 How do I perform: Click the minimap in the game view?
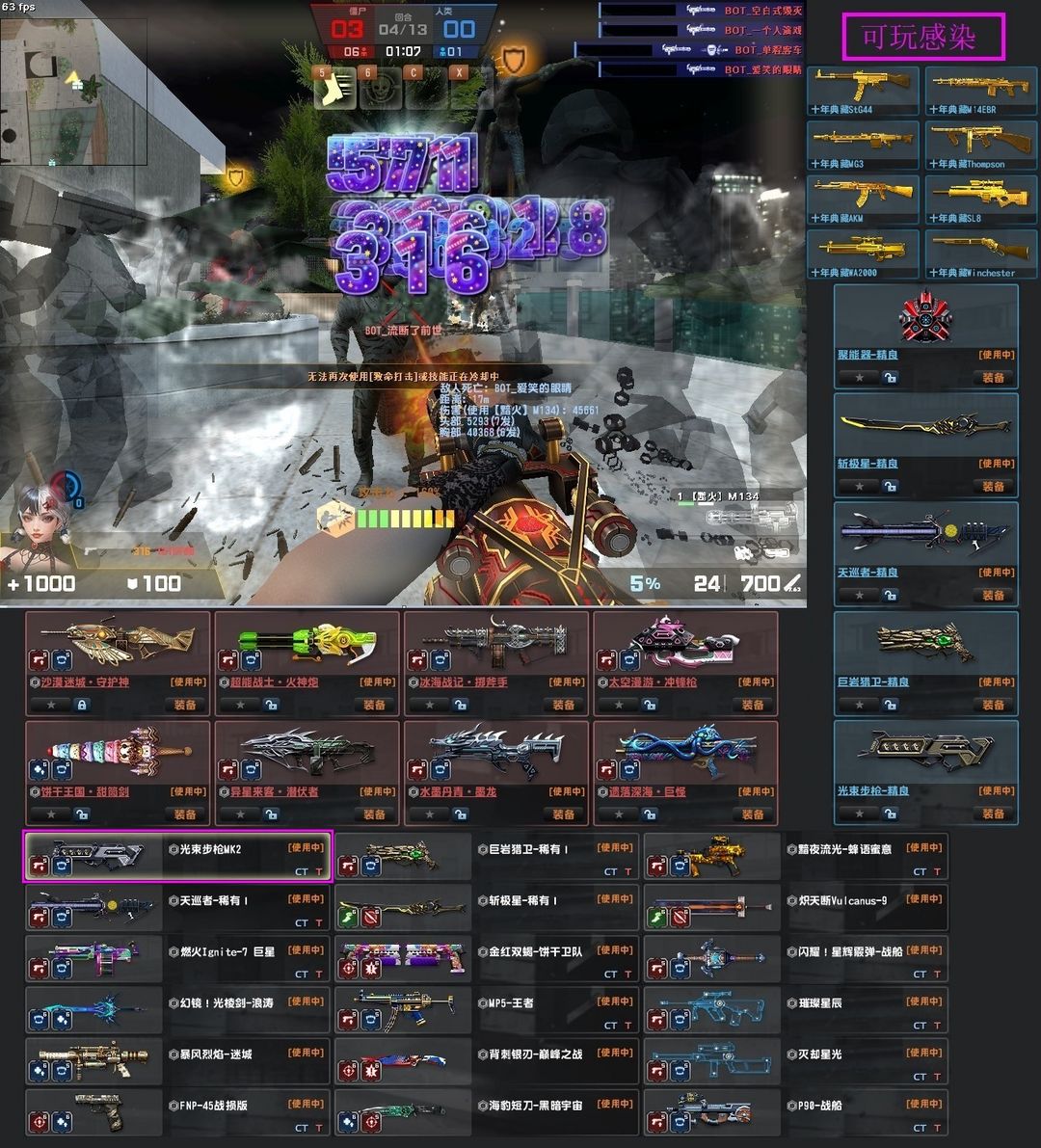click(x=73, y=92)
